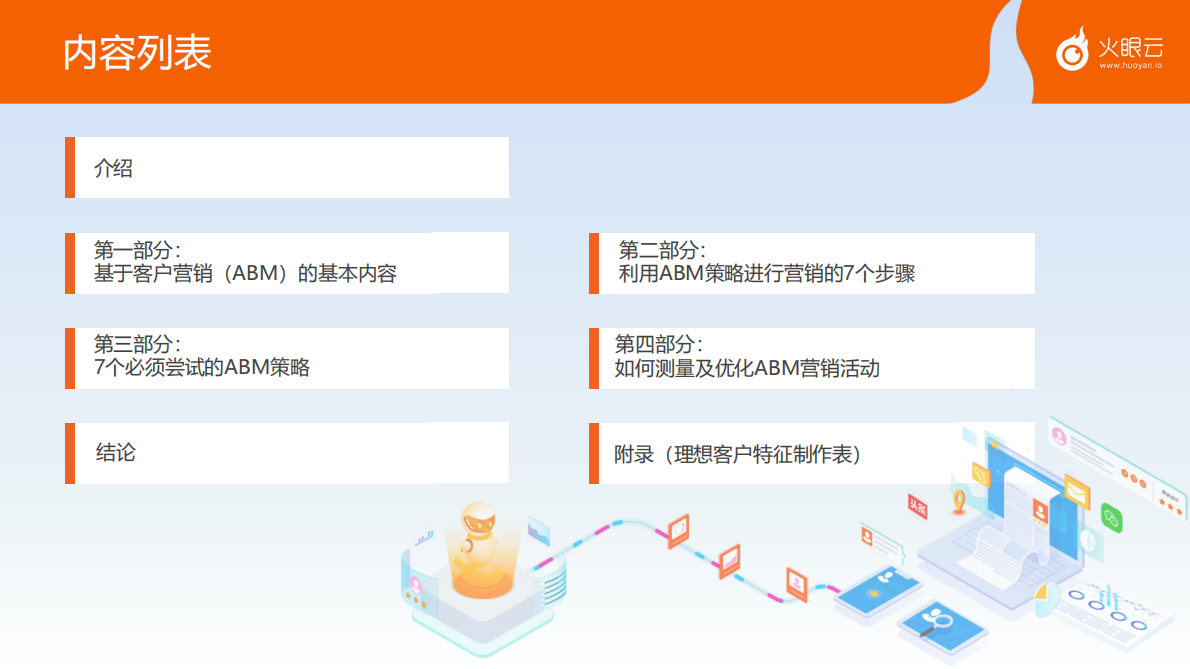This screenshot has width=1190, height=669.
Task: Select the magnifying glass icon on the tablet
Action: click(x=943, y=620)
